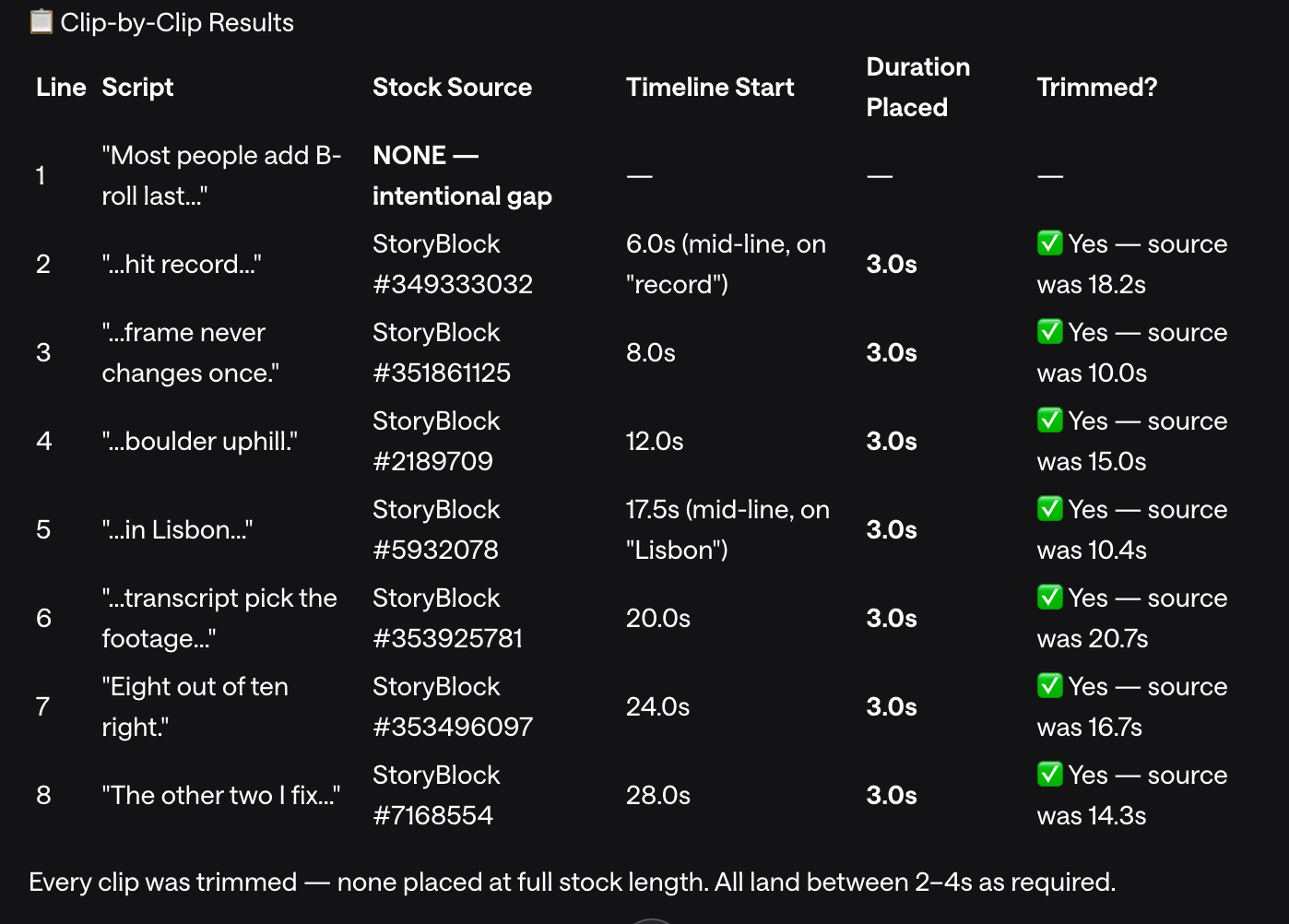The image size is (1289, 924).
Task: Click the green checkmark in row 3
Action: [1049, 332]
